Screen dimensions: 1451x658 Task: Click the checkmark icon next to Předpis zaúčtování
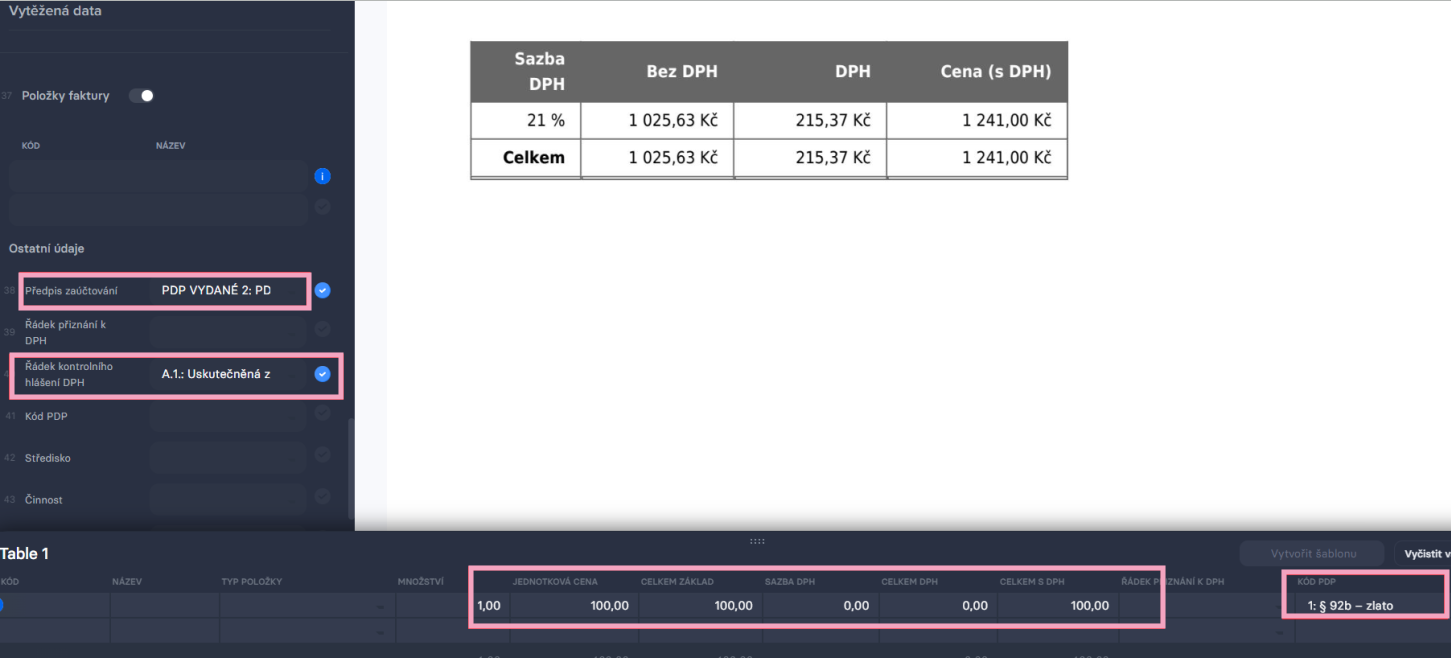[x=322, y=290]
